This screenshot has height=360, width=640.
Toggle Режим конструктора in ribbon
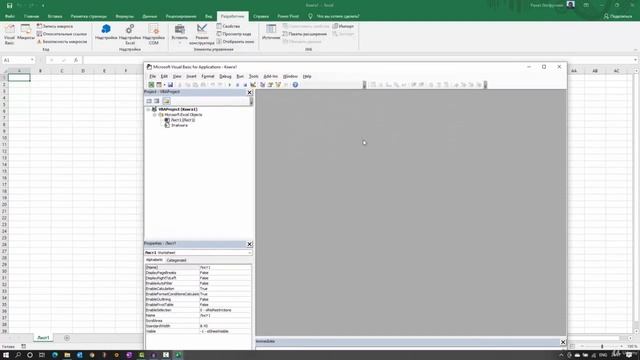(x=202, y=34)
